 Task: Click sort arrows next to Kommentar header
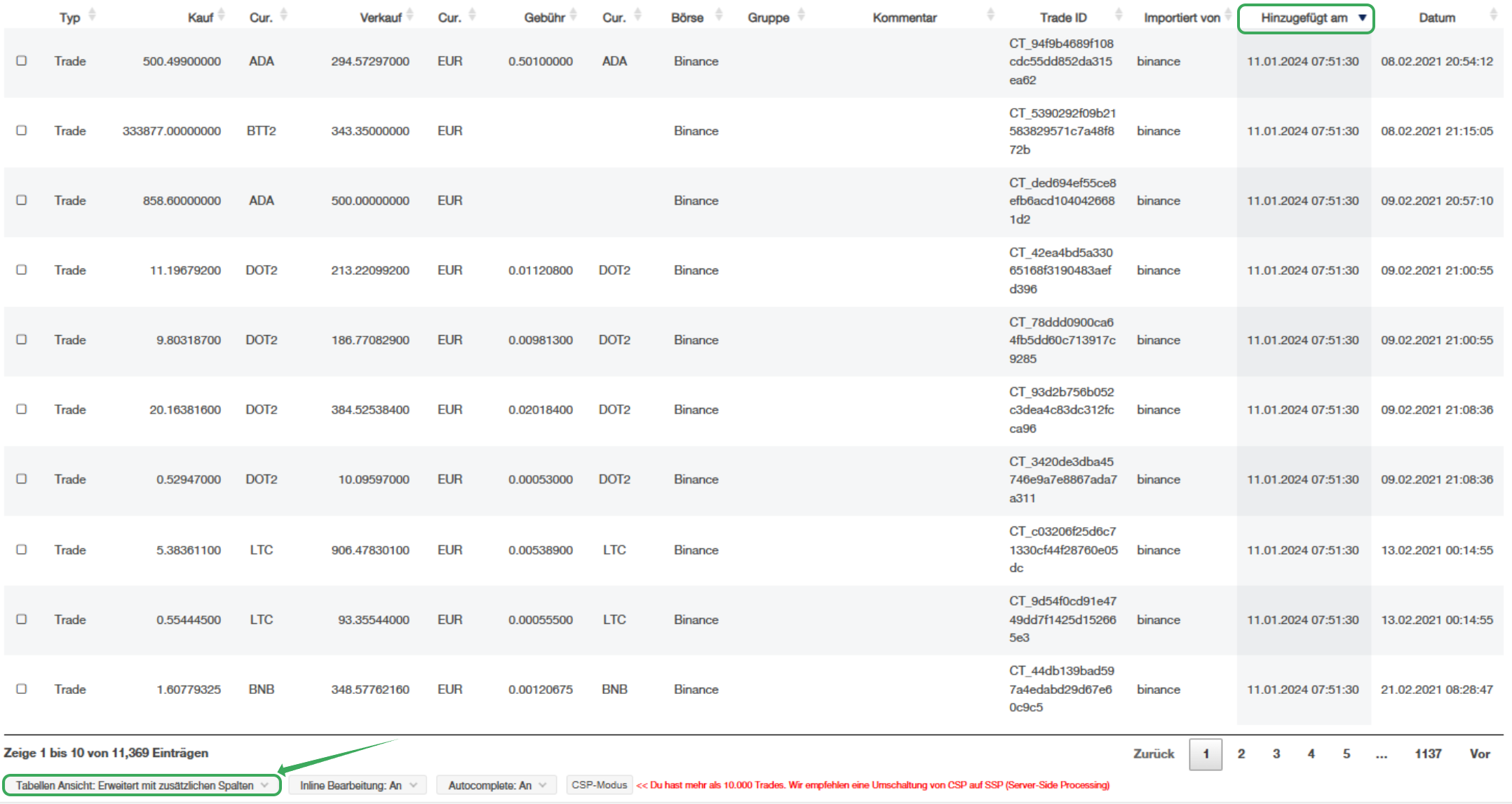(990, 15)
